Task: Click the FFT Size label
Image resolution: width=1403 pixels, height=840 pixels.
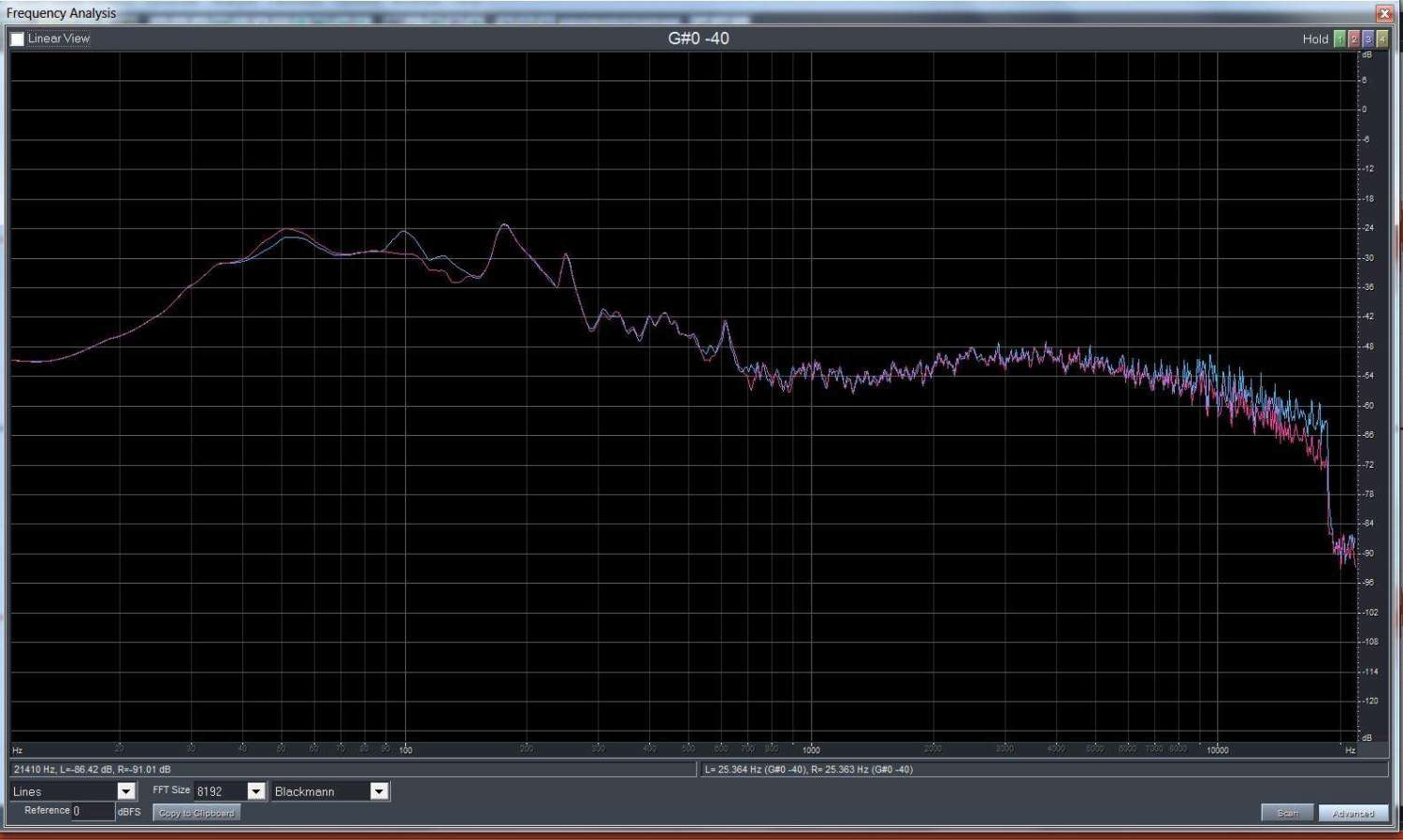Action: (x=171, y=790)
